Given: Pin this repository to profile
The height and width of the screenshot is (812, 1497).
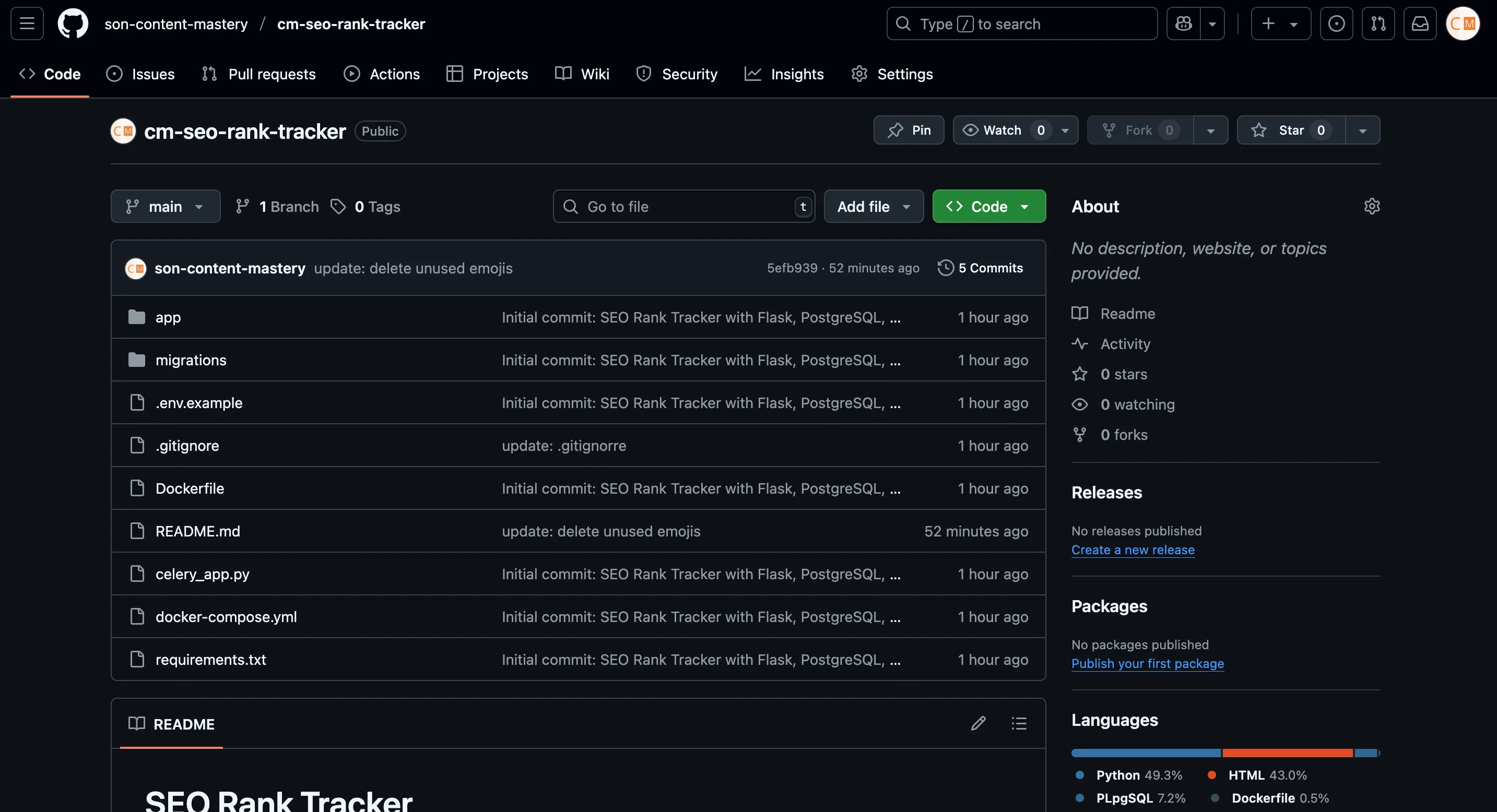Looking at the screenshot, I should 909,130.
